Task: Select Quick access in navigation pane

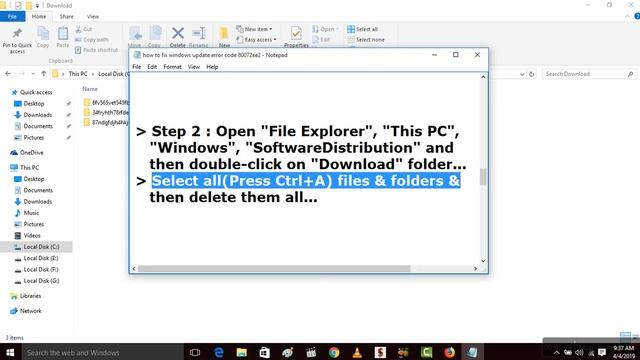Action: point(36,92)
